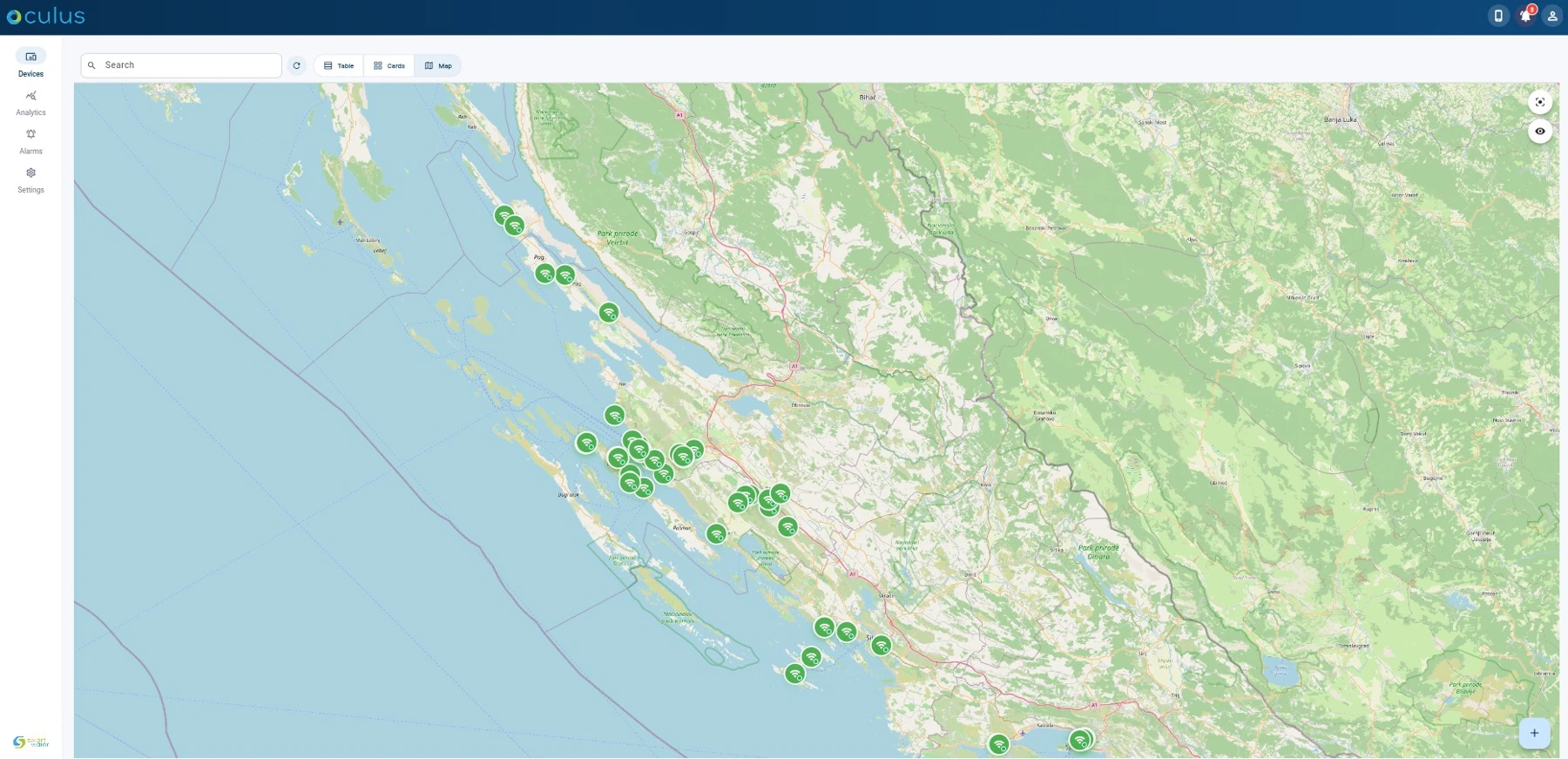Open the Analytics section
Screen dimensions: 1568x759
coord(30,103)
